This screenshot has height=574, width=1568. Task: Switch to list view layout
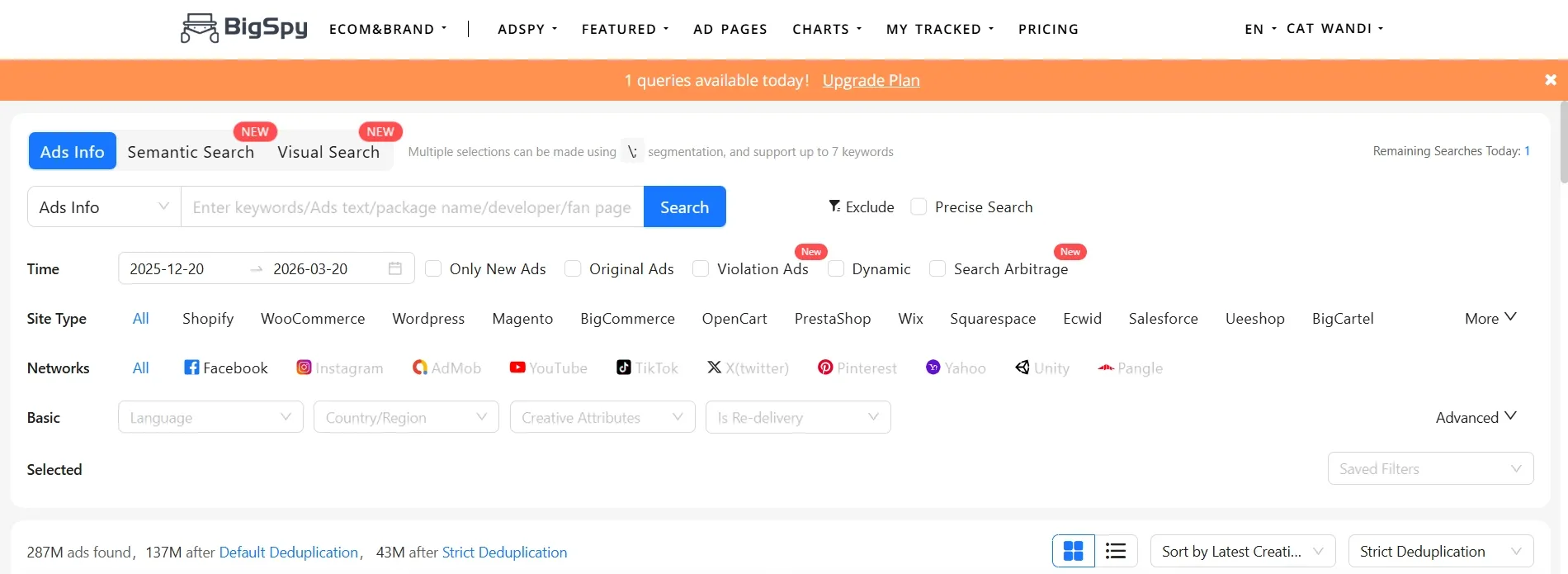(x=1116, y=551)
